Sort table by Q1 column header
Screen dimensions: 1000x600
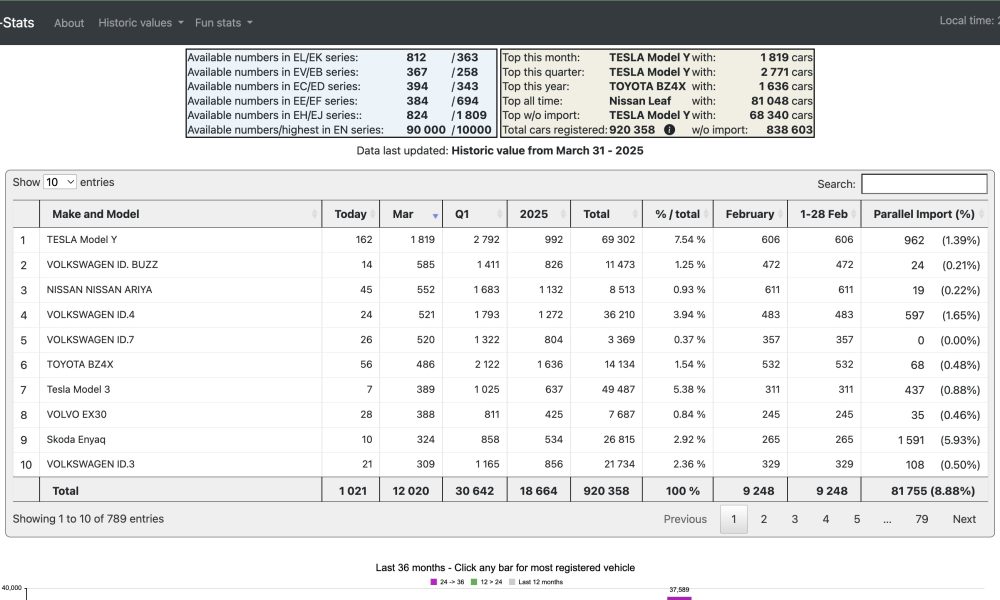pos(474,214)
